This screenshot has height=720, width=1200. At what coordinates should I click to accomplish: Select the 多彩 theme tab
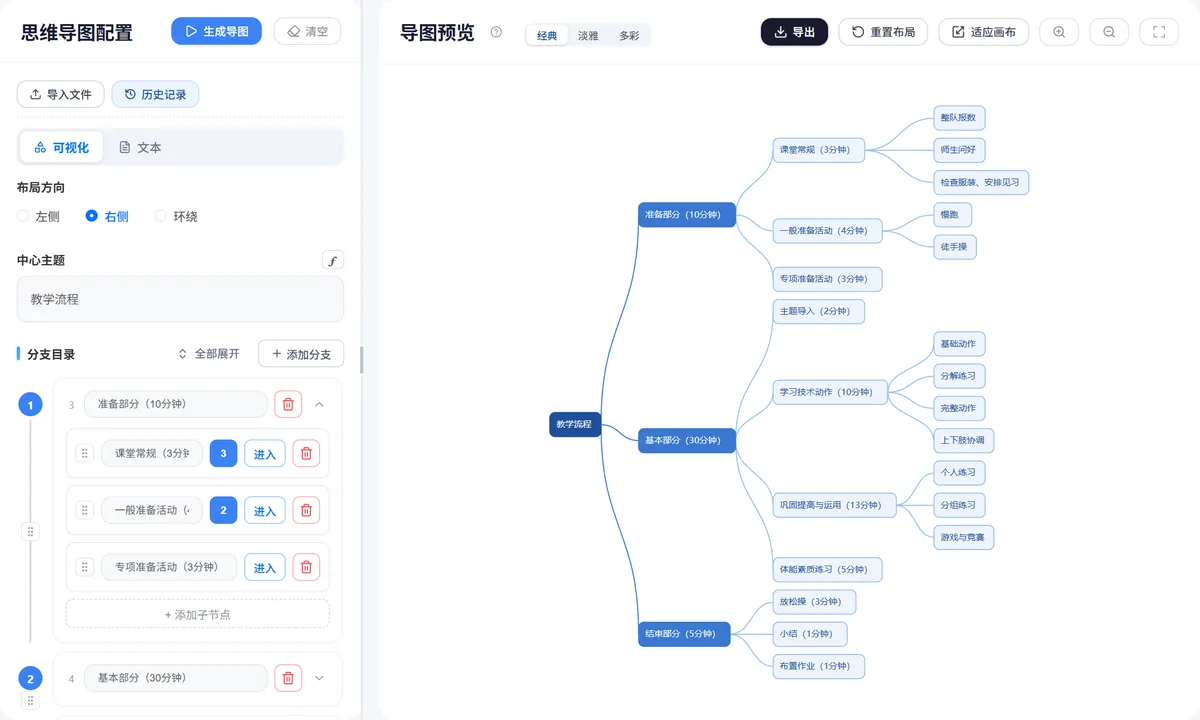[x=629, y=35]
